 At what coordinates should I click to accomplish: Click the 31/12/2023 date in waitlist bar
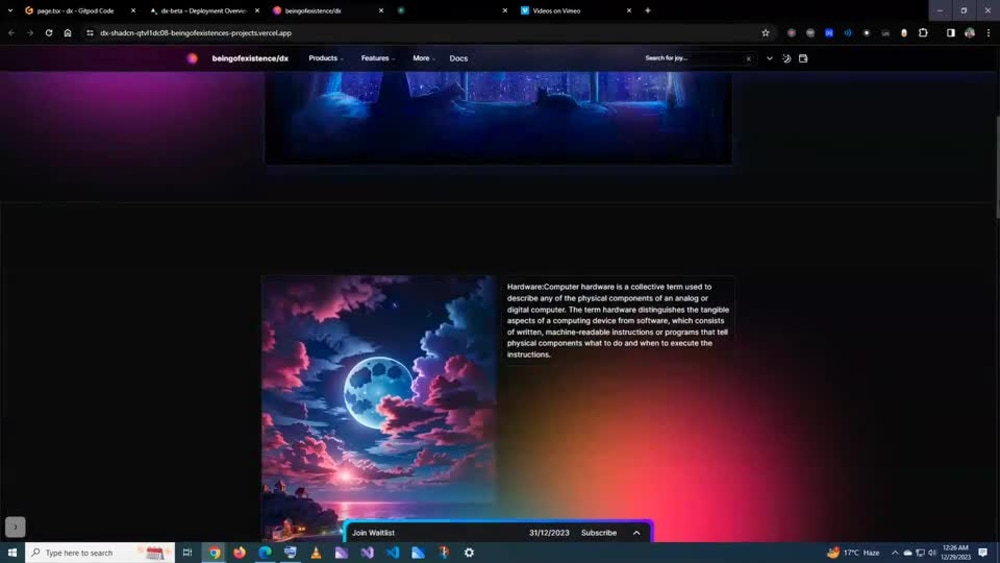tap(549, 532)
